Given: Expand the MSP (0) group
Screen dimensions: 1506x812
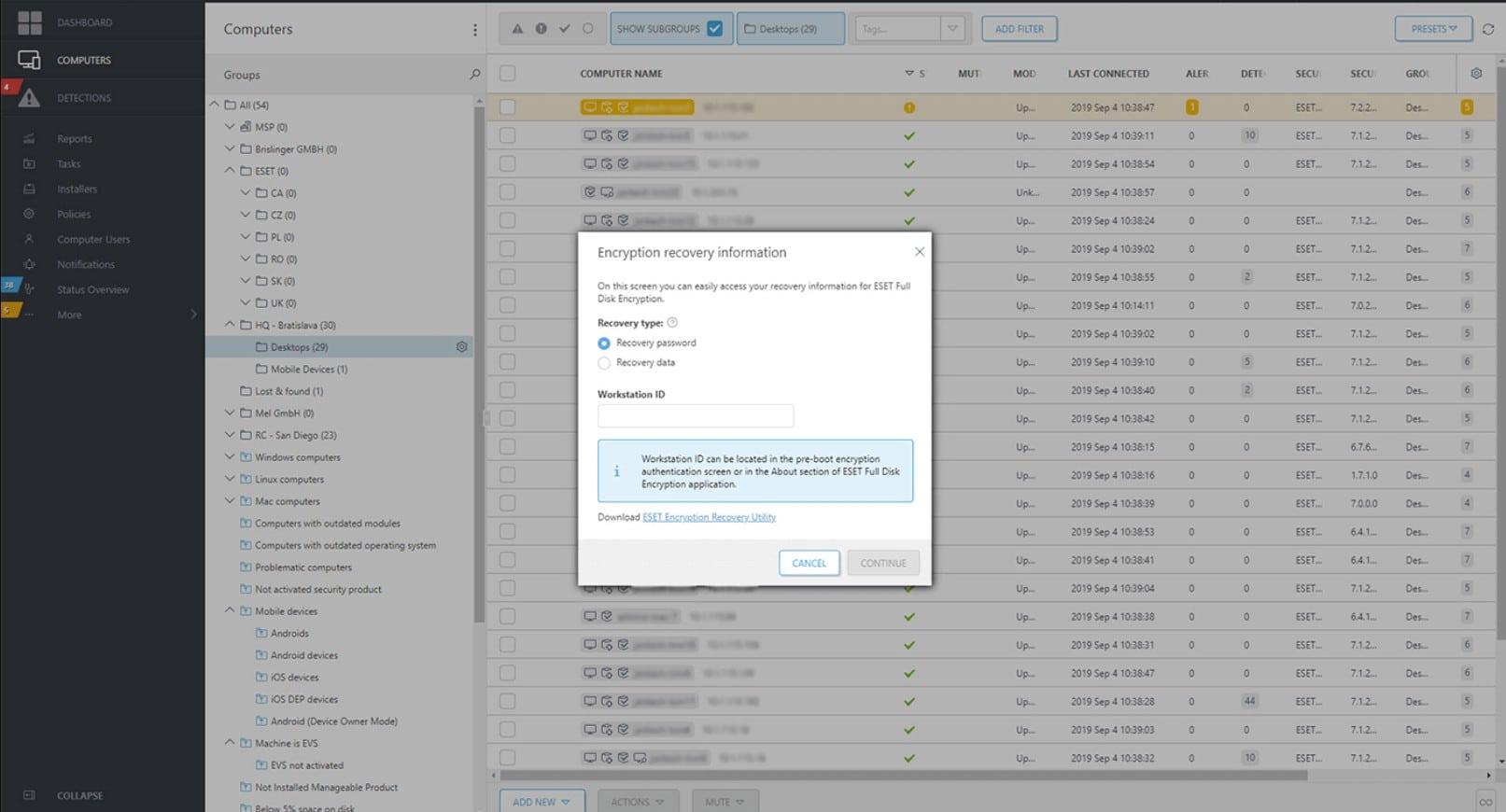Looking at the screenshot, I should [230, 127].
